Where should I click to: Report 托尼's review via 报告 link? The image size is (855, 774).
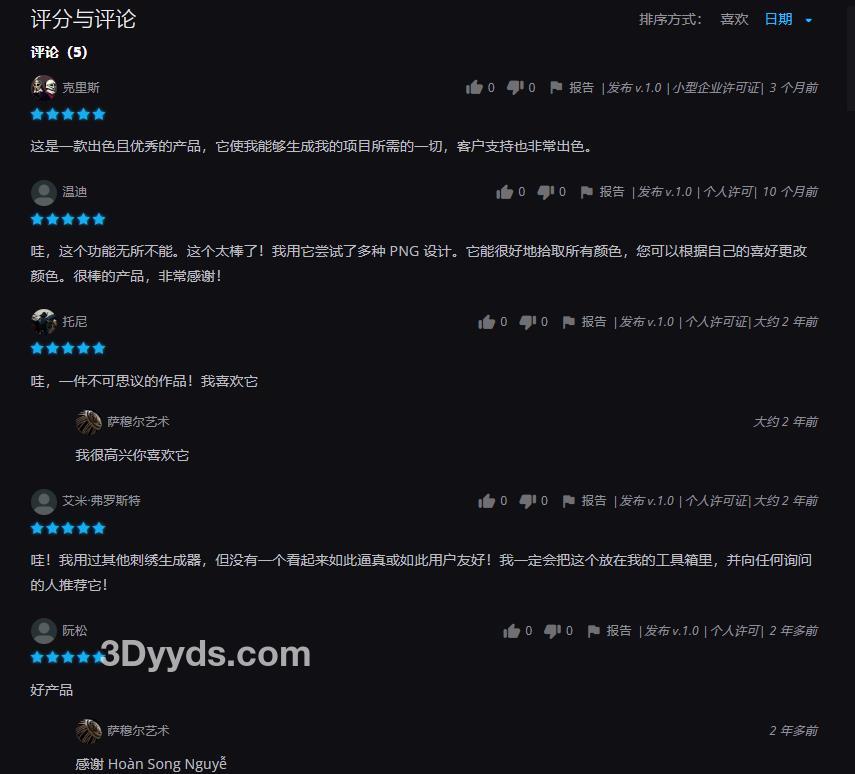click(594, 322)
